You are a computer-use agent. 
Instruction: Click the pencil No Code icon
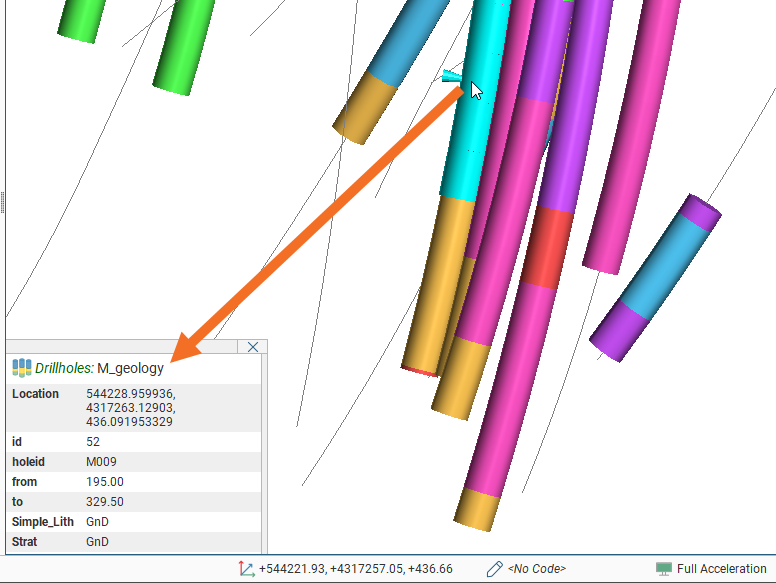tap(494, 569)
